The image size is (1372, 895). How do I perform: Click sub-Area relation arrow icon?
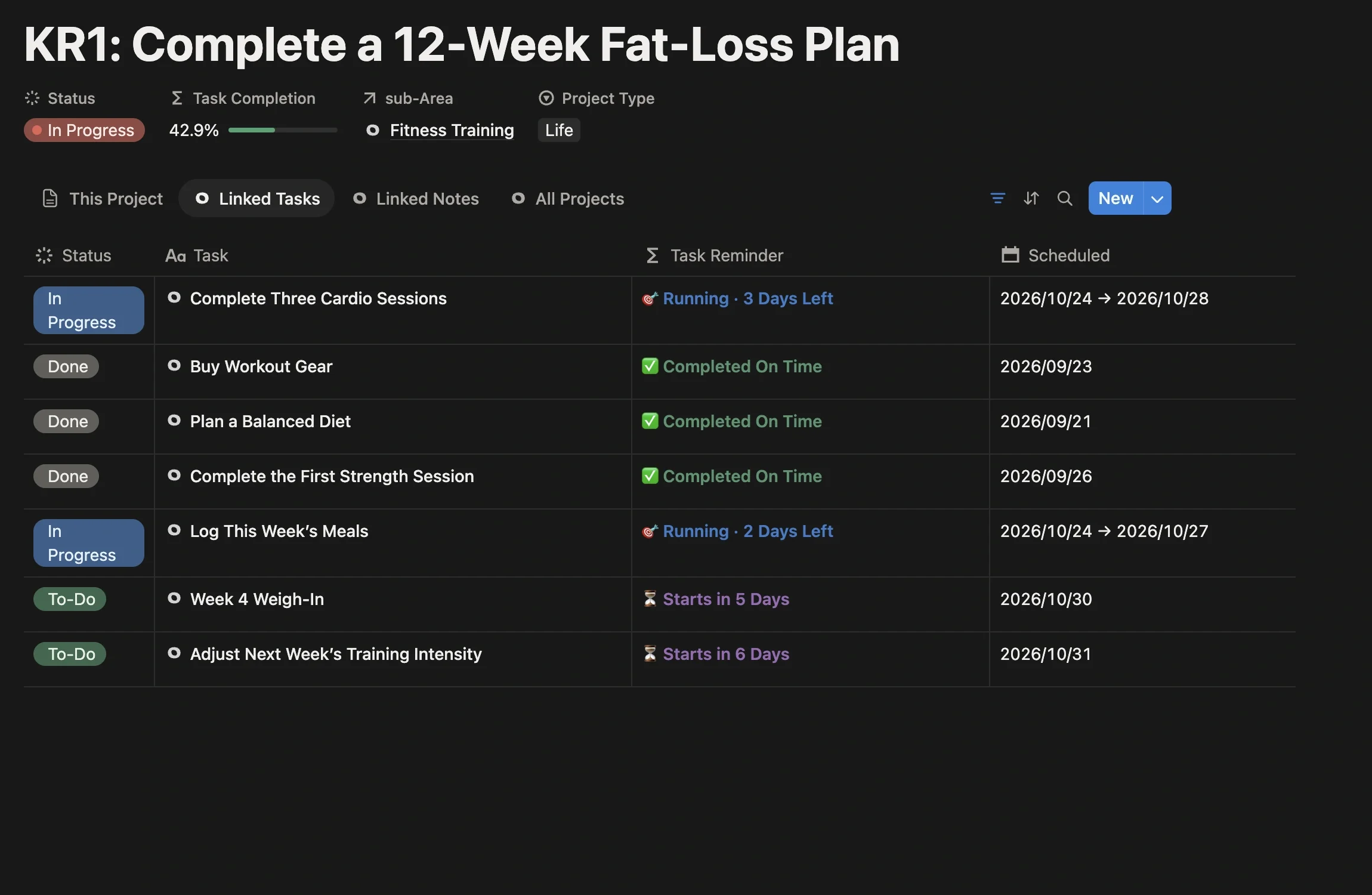(x=370, y=98)
